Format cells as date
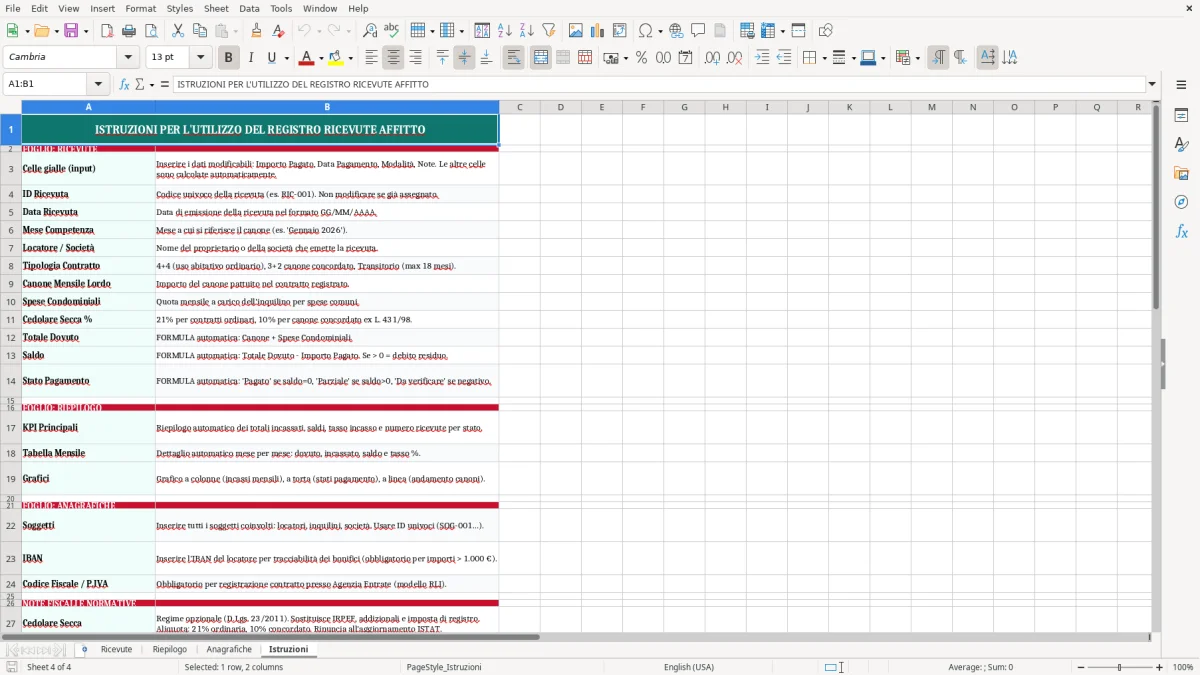The height and width of the screenshot is (675, 1200). (x=685, y=58)
